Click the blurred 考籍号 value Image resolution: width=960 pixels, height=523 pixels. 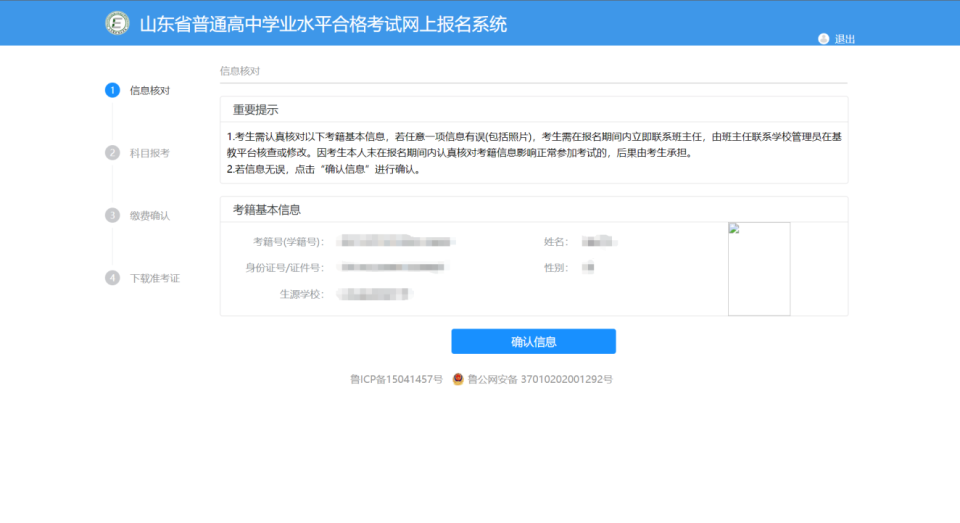396,242
